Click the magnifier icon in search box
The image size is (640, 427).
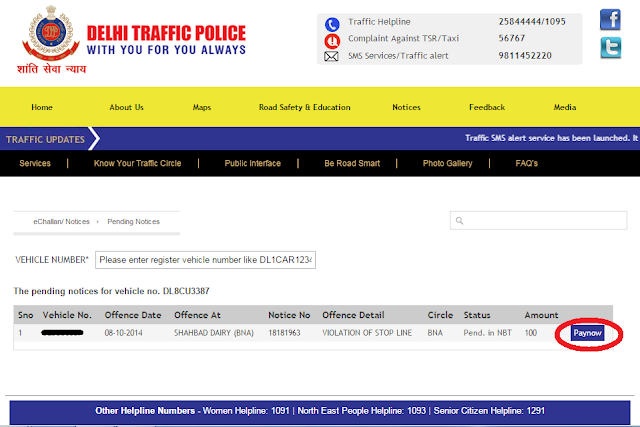click(460, 220)
